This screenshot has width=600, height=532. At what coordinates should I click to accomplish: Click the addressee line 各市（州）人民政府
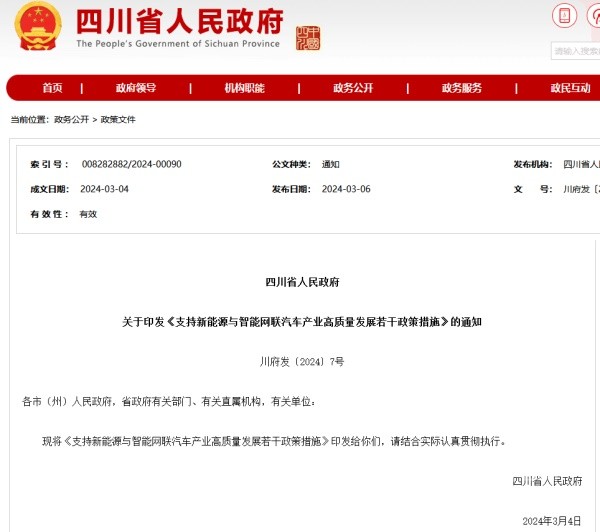tap(169, 401)
